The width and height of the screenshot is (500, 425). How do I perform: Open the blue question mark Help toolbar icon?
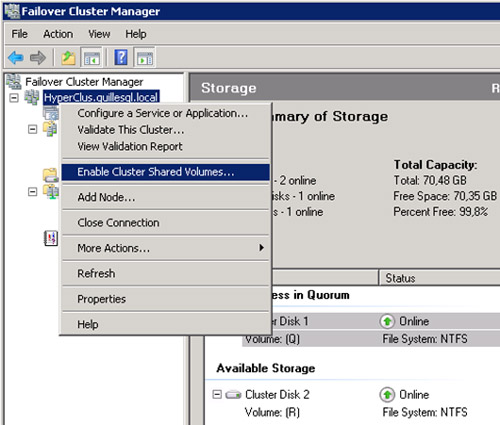(121, 57)
